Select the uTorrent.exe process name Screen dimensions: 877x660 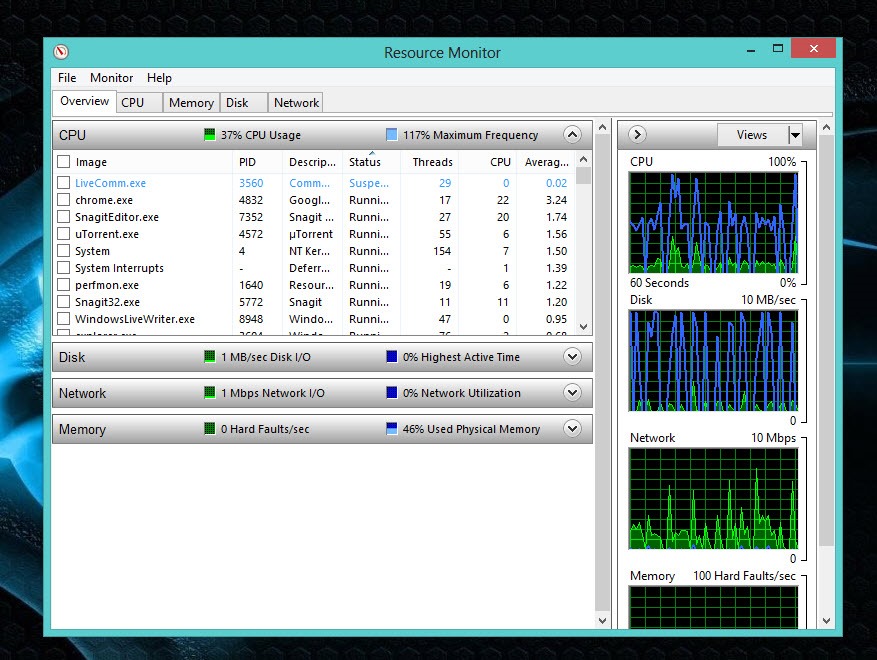click(107, 234)
